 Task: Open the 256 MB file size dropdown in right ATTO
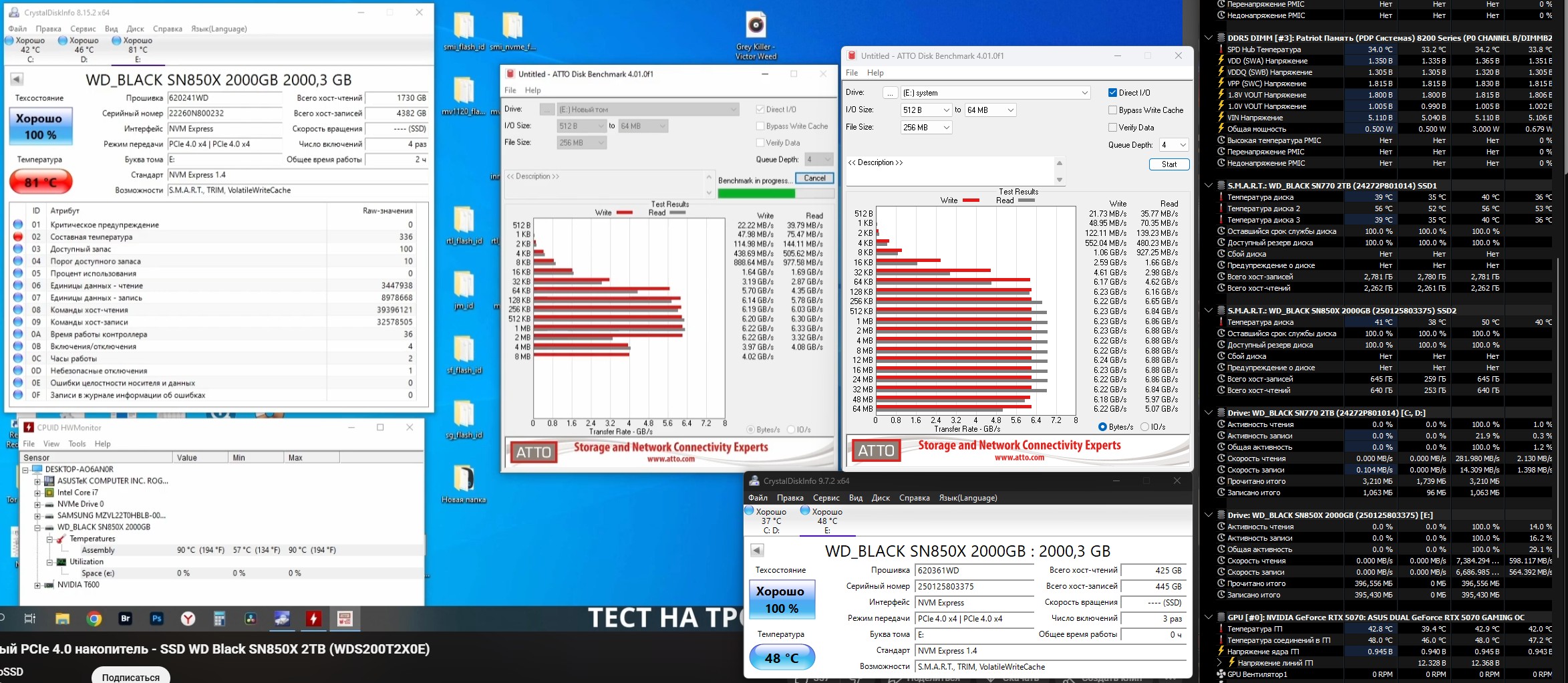tap(926, 127)
